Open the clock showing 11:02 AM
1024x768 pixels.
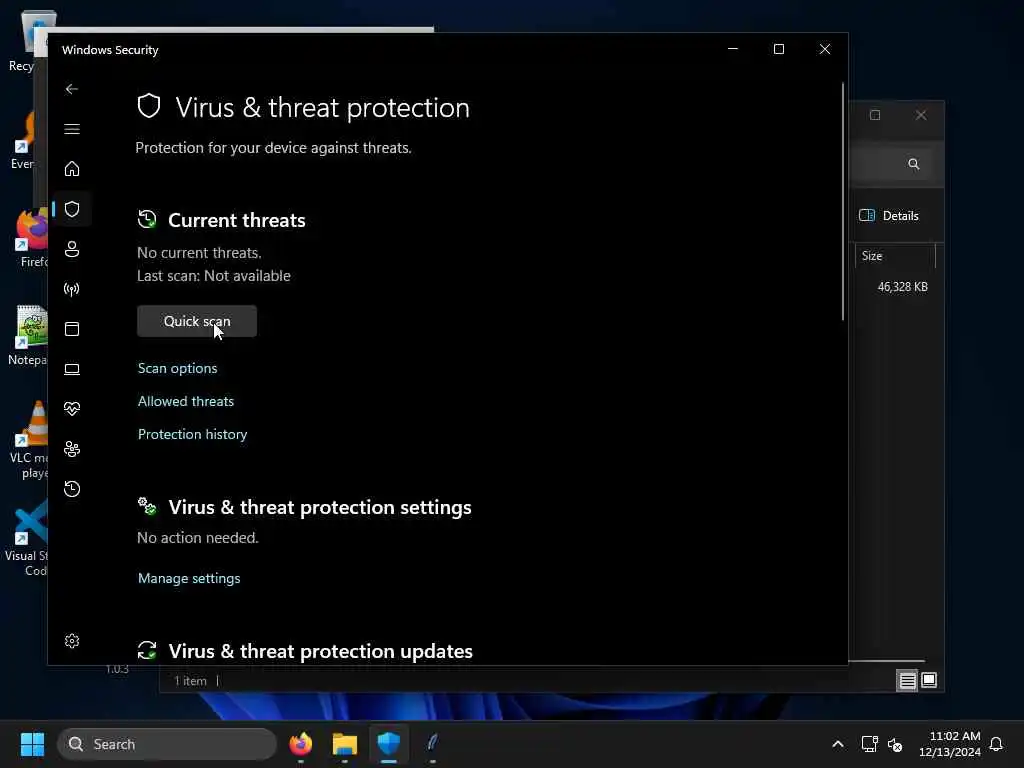tap(950, 744)
